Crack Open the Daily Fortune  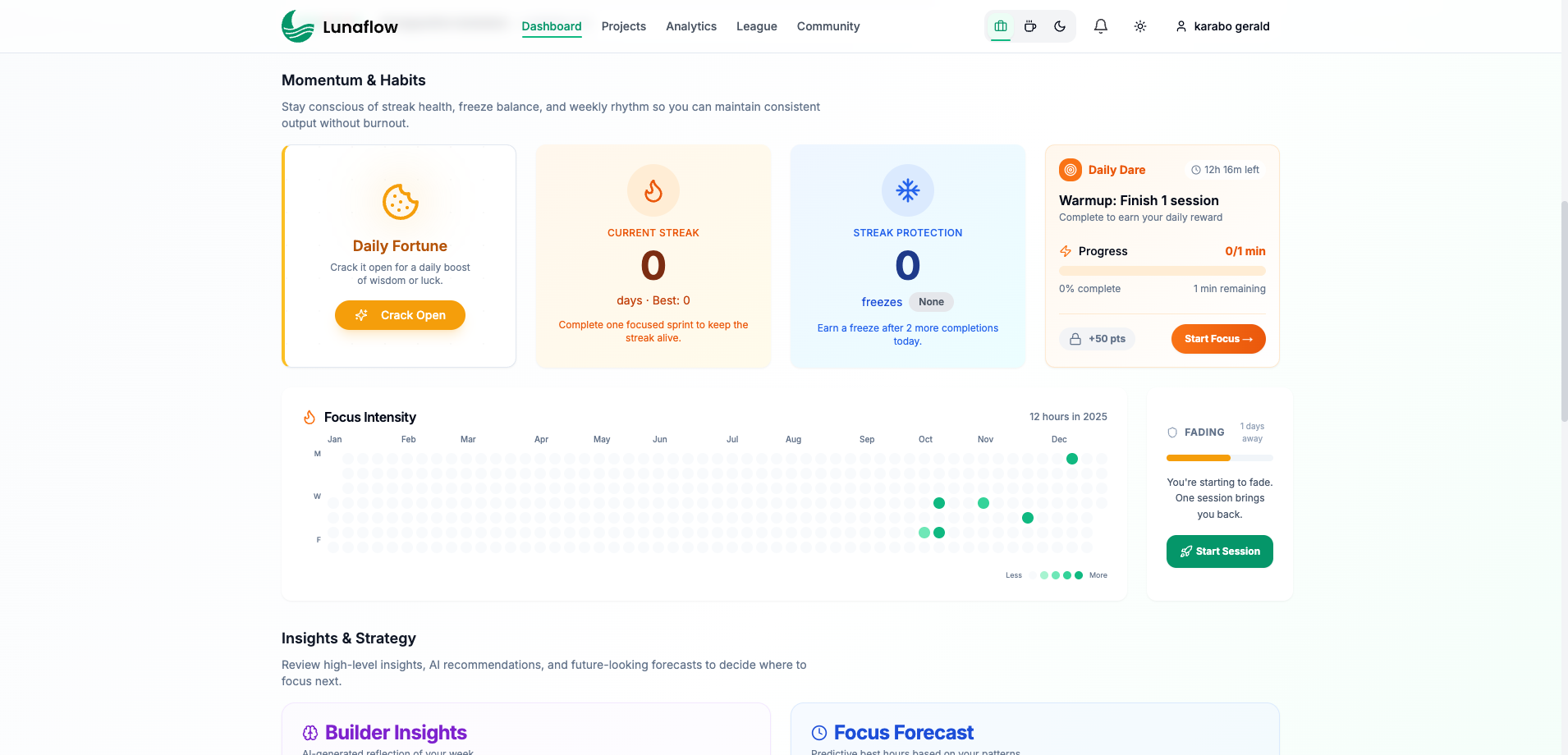pyautogui.click(x=400, y=315)
